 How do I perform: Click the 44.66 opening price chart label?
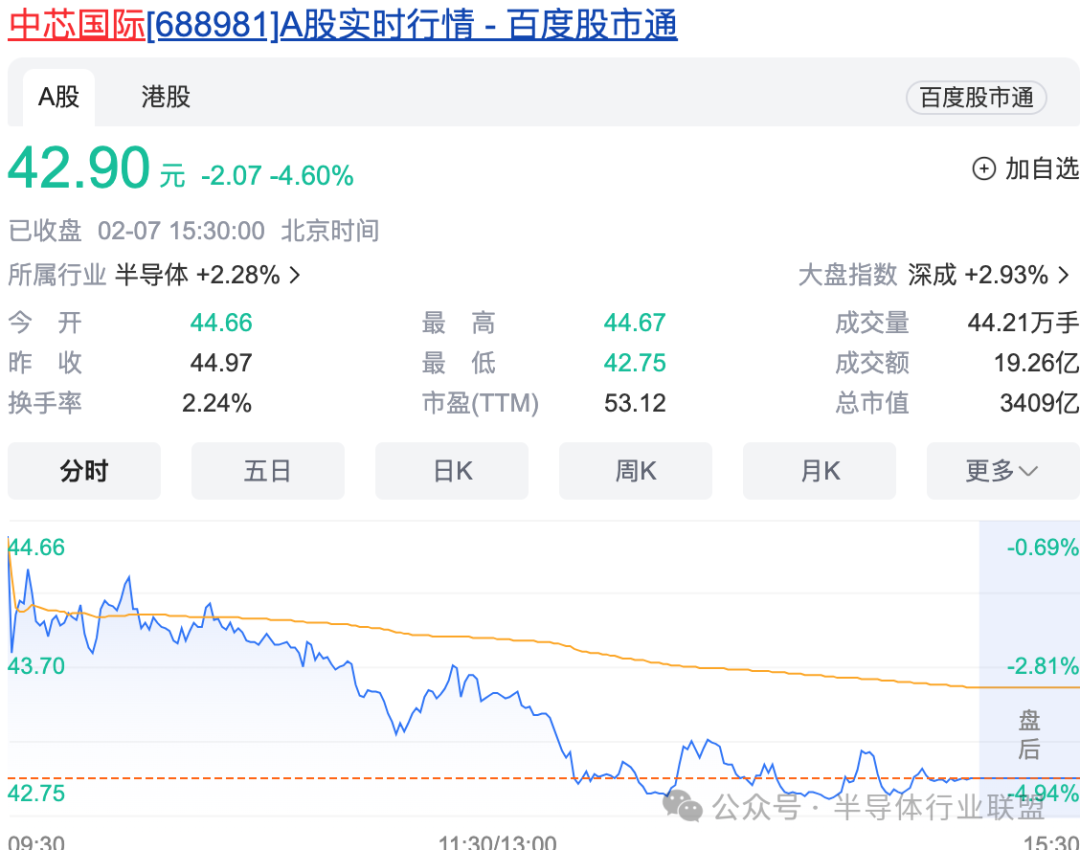pyautogui.click(x=37, y=547)
